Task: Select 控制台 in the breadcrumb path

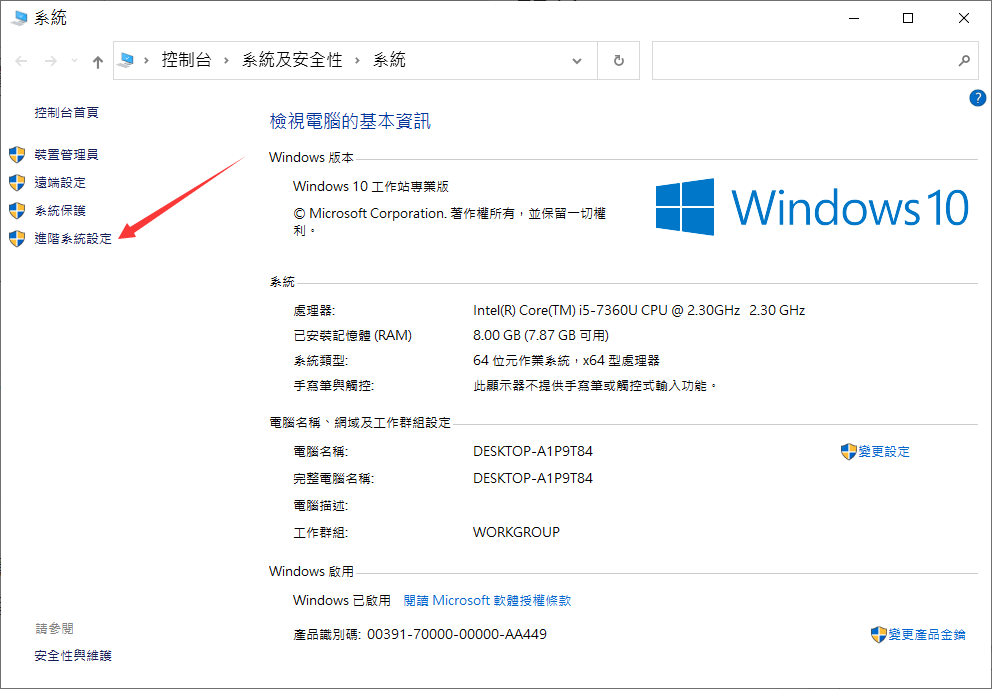Action: [x=186, y=60]
